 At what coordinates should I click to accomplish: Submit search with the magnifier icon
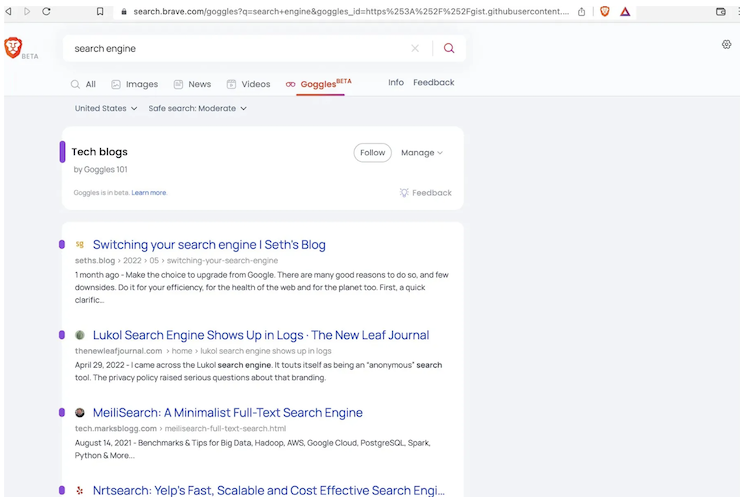[x=449, y=48]
